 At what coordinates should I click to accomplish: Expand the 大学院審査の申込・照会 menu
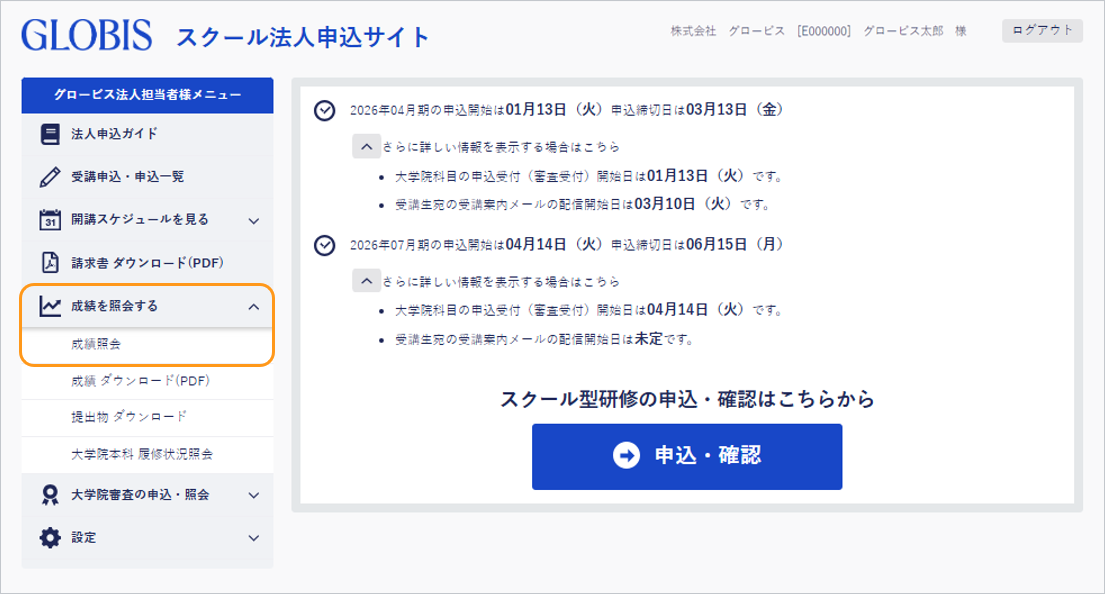coord(256,493)
